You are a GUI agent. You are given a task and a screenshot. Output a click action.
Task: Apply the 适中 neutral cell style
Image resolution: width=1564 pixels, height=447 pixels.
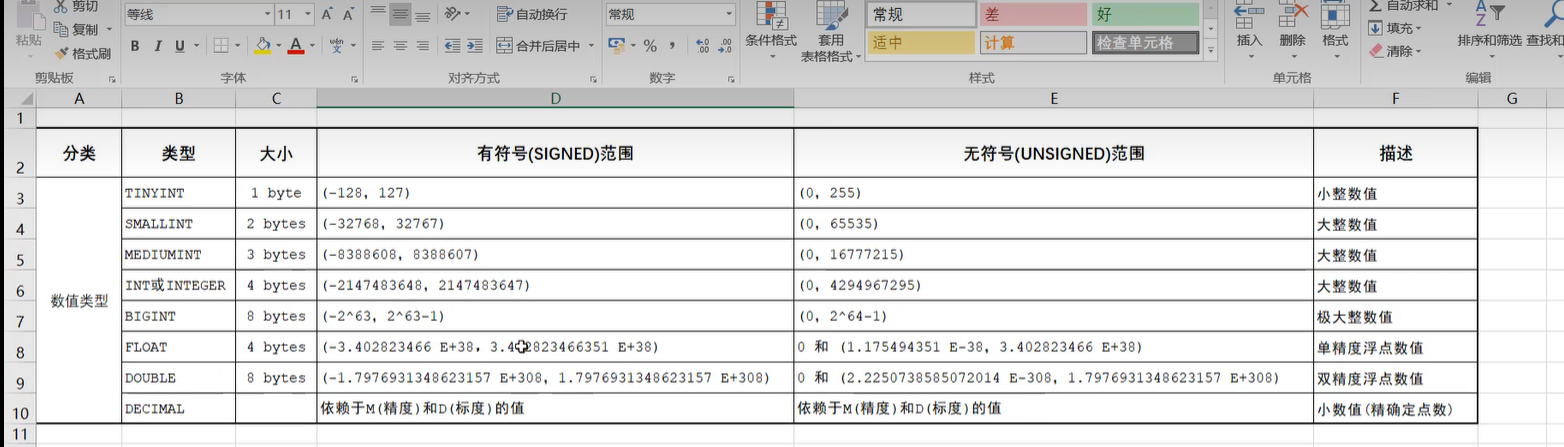[921, 43]
